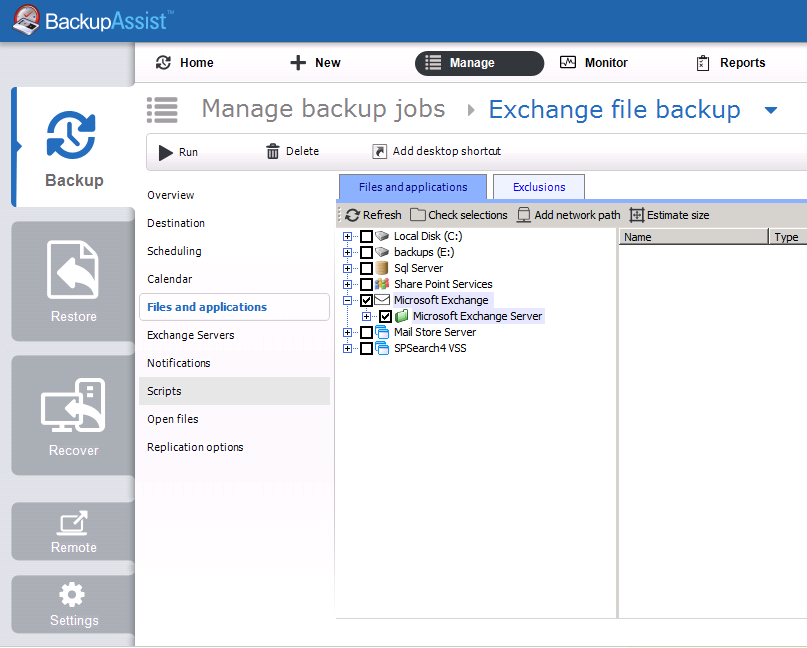Click the Reports clipboard icon
807x648 pixels.
tap(703, 63)
